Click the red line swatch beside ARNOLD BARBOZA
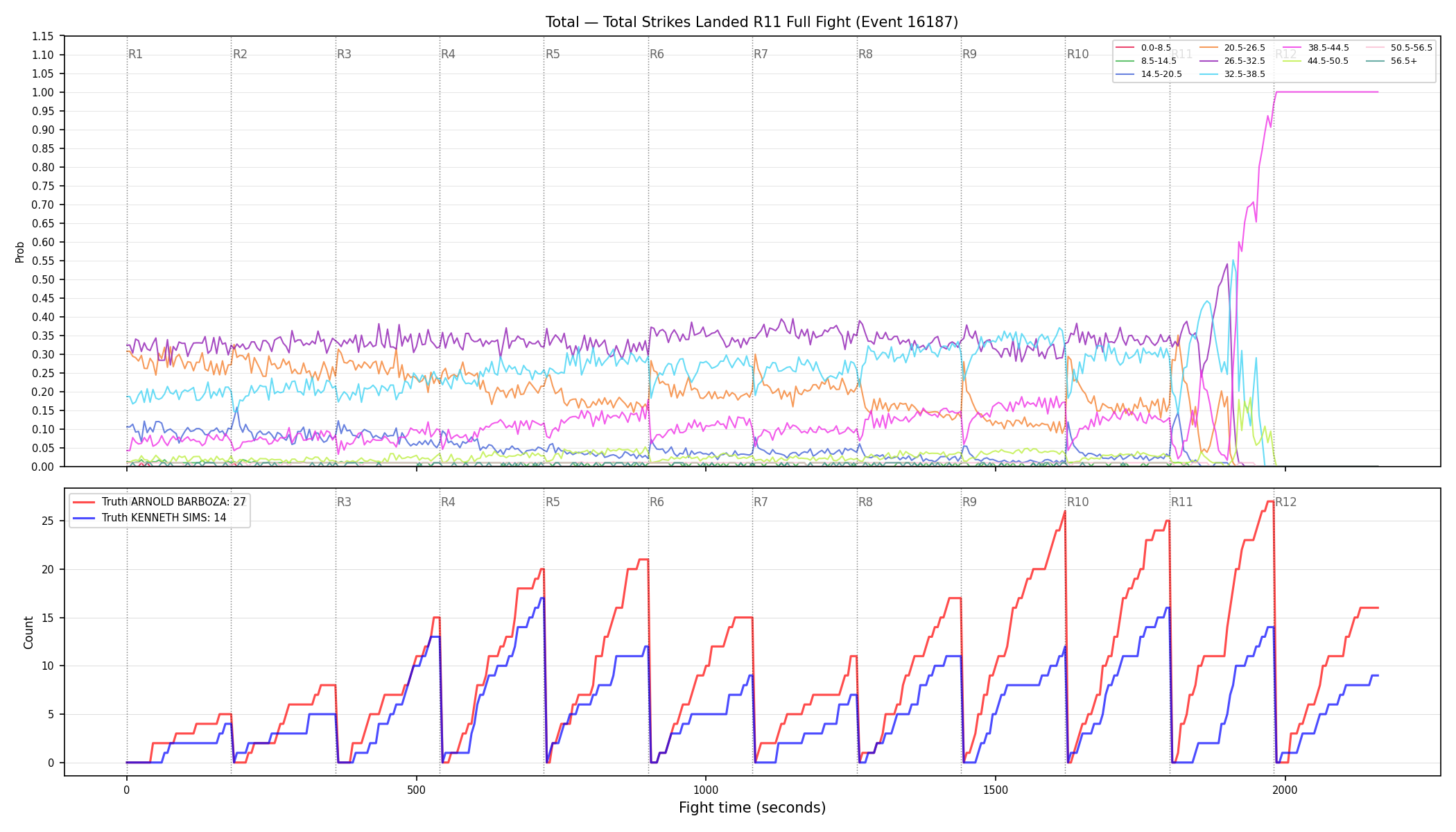Viewport: 1456px width, 832px height. pos(85,502)
